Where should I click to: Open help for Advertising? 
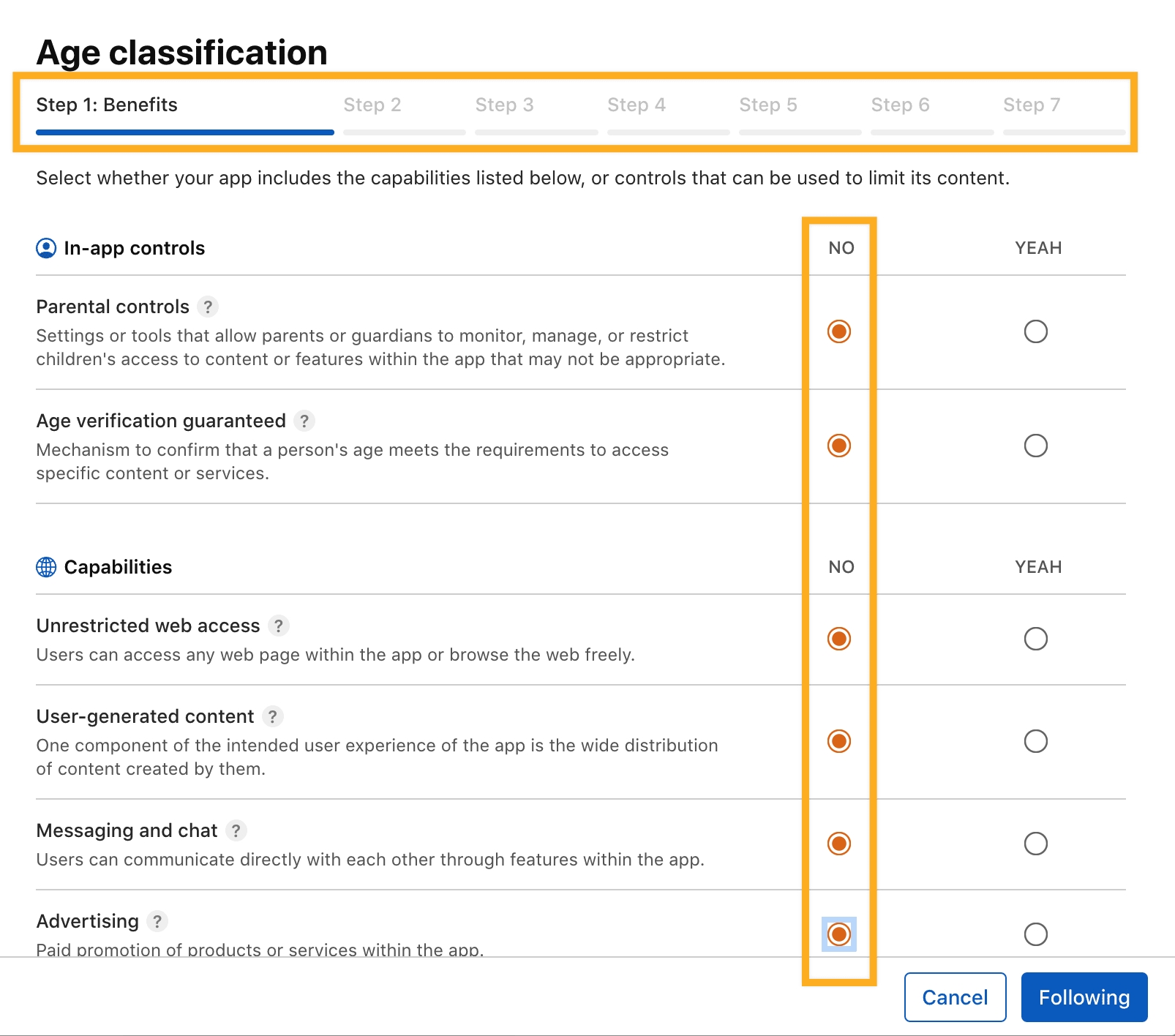point(157,921)
